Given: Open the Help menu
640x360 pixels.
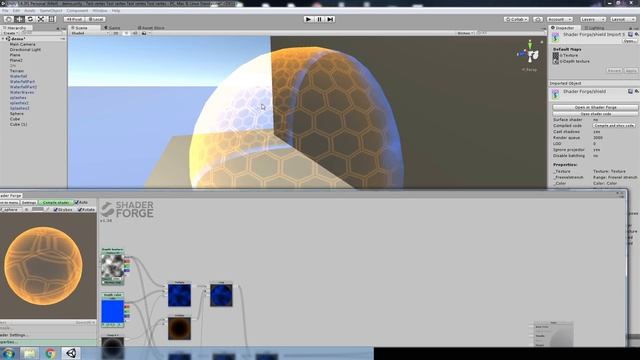Looking at the screenshot, I should [116, 11].
